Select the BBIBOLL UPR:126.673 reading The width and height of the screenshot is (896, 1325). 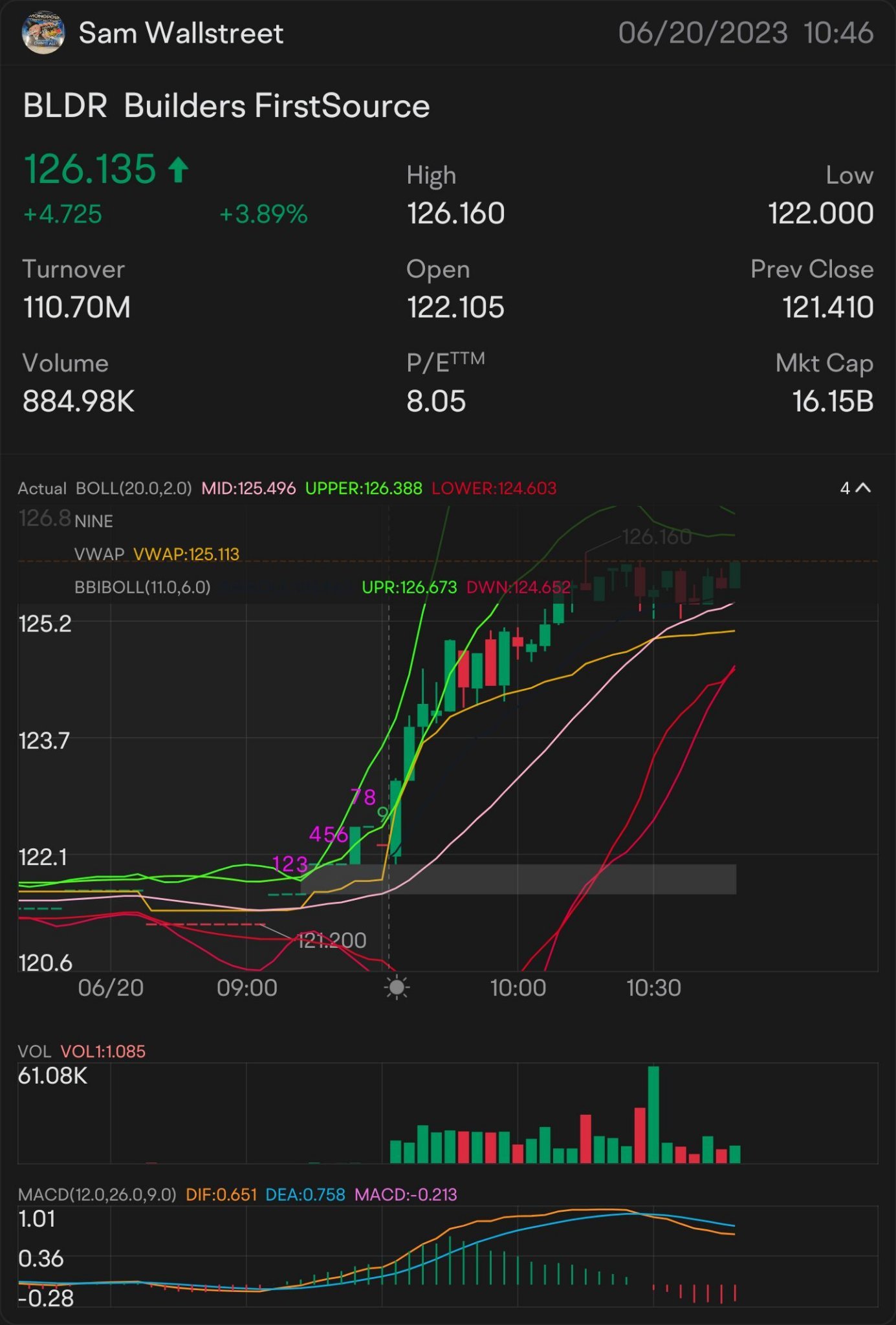pyautogui.click(x=410, y=587)
